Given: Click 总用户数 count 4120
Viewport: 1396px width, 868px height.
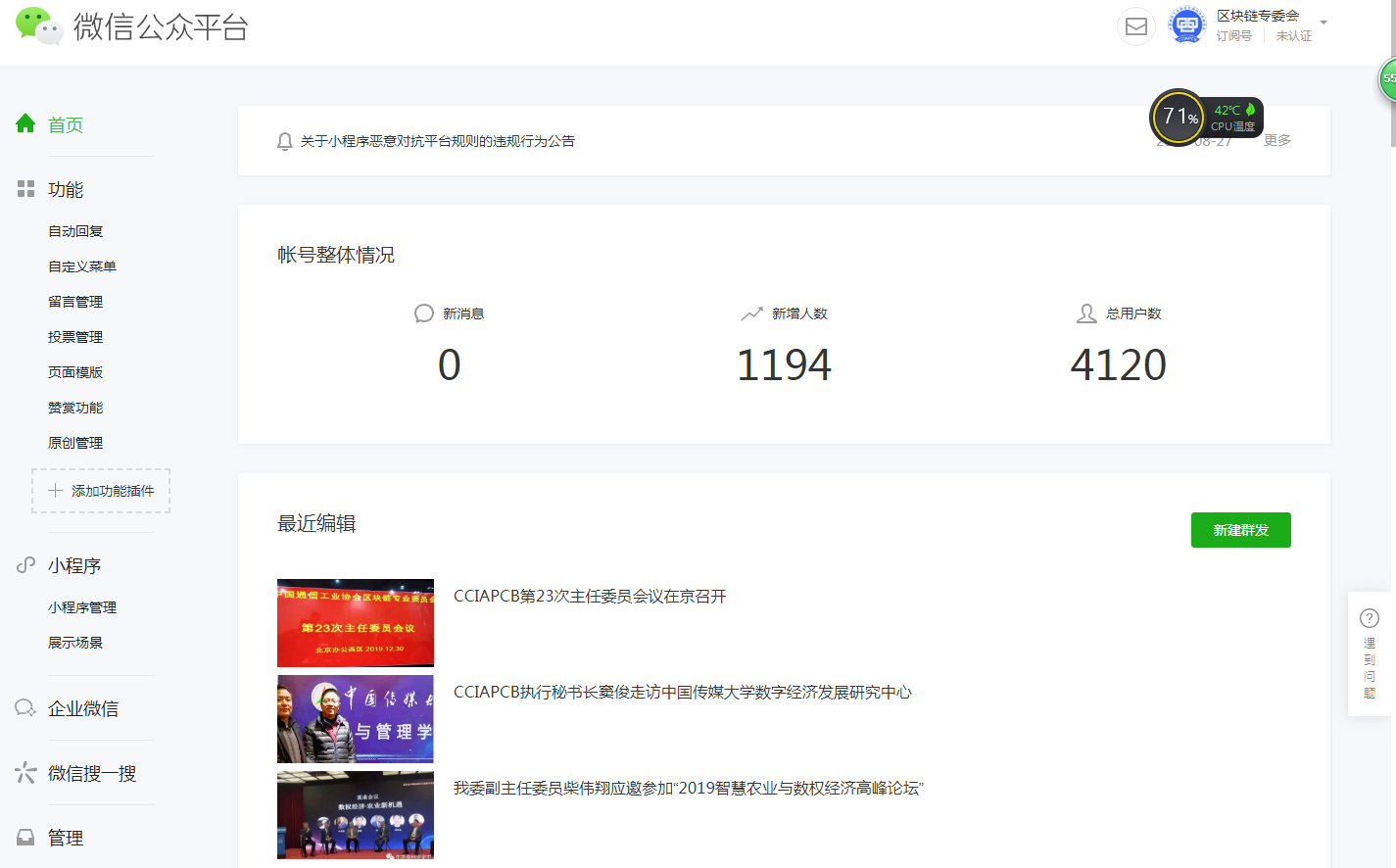Looking at the screenshot, I should click(1119, 364).
